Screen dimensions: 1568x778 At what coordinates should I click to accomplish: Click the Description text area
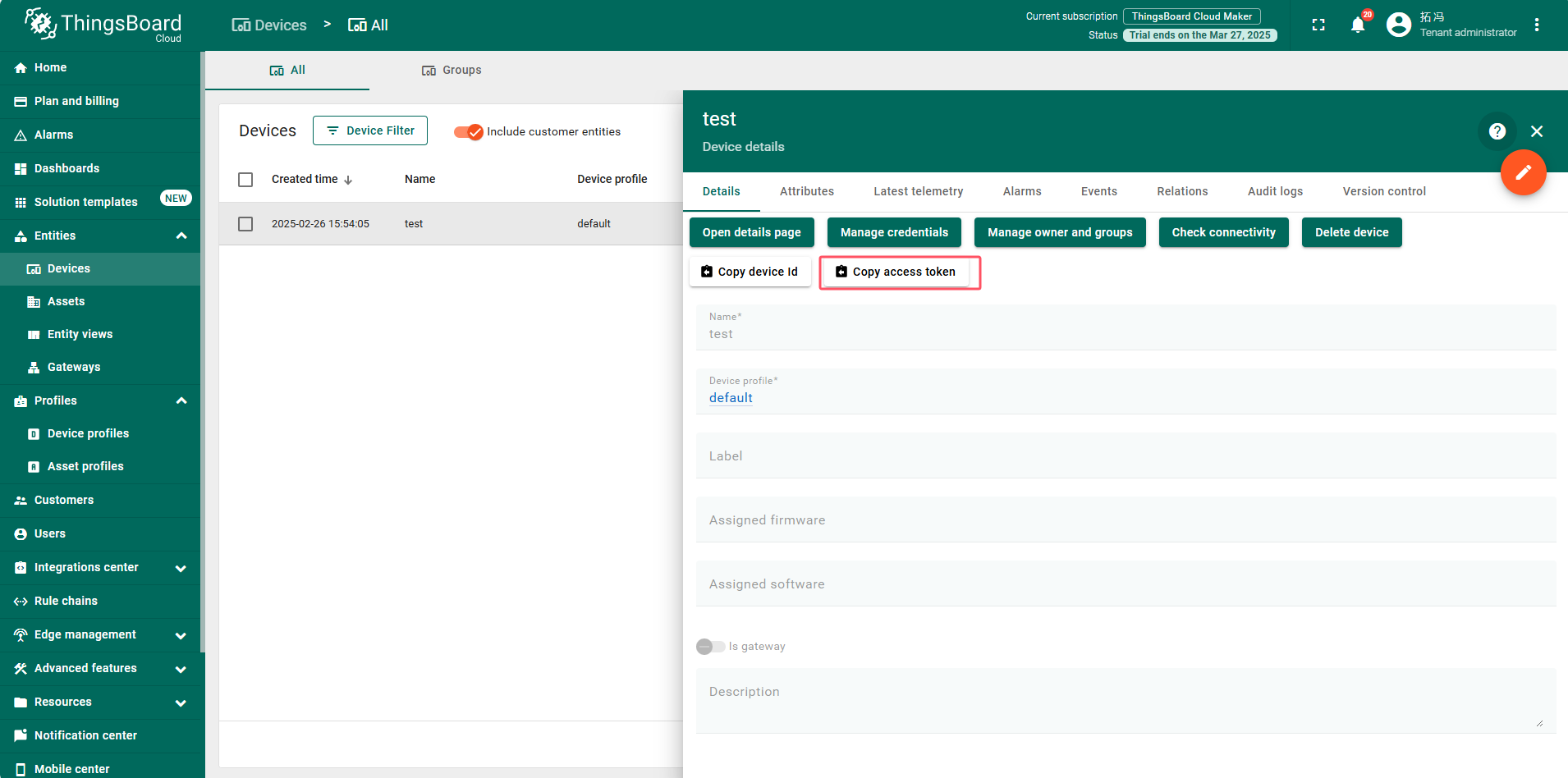coord(1126,701)
